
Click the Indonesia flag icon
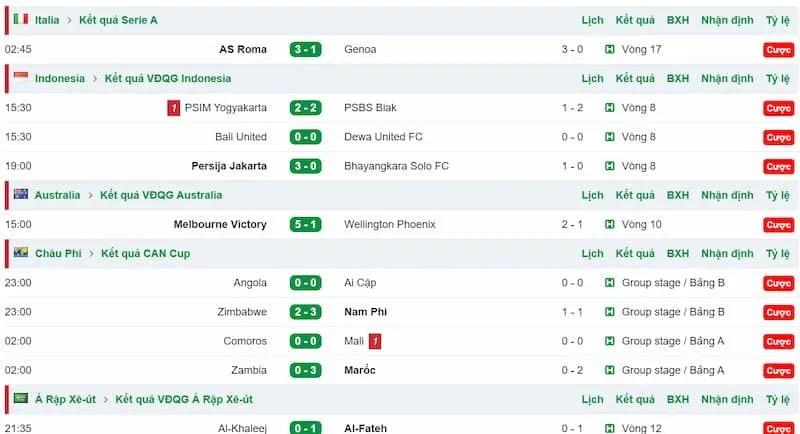[x=20, y=77]
